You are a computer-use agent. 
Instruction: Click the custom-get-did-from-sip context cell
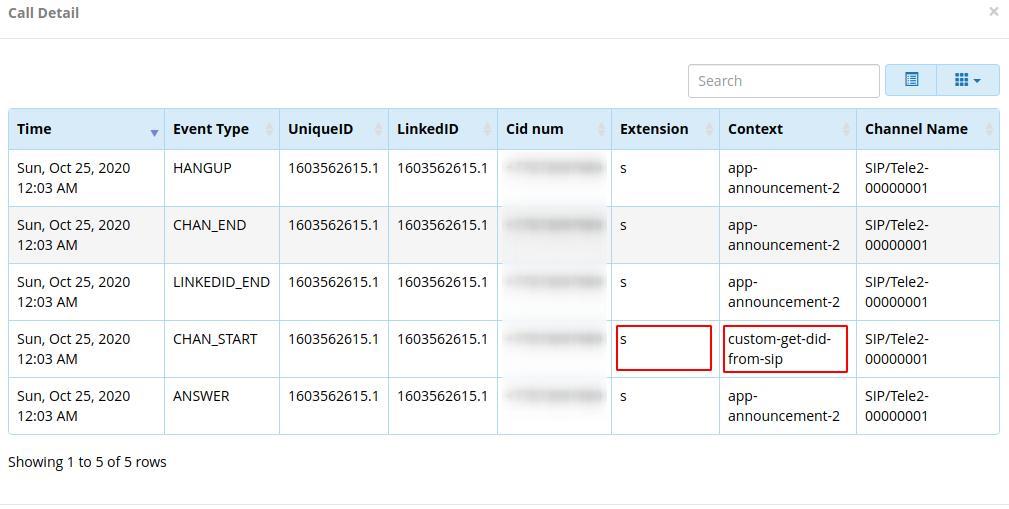[x=785, y=349]
